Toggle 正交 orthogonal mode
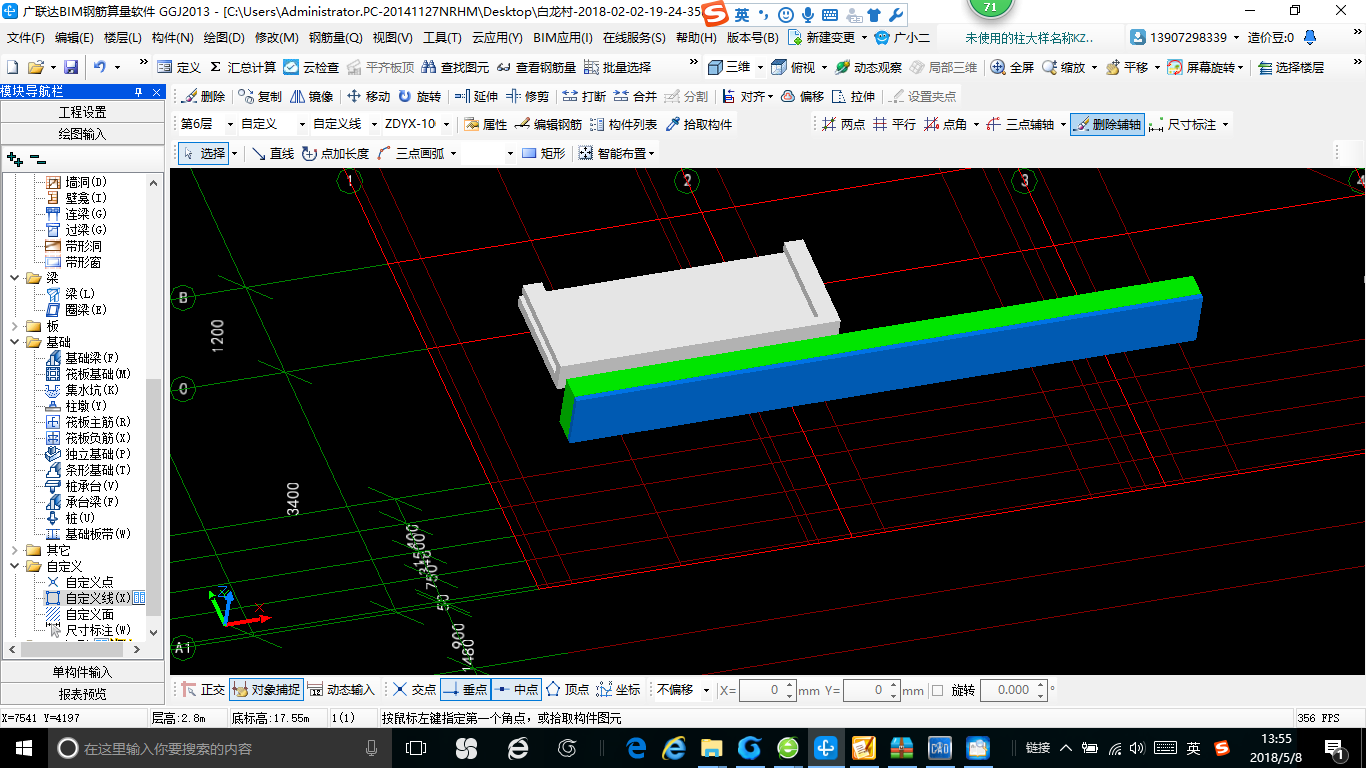1366x768 pixels. (x=203, y=690)
